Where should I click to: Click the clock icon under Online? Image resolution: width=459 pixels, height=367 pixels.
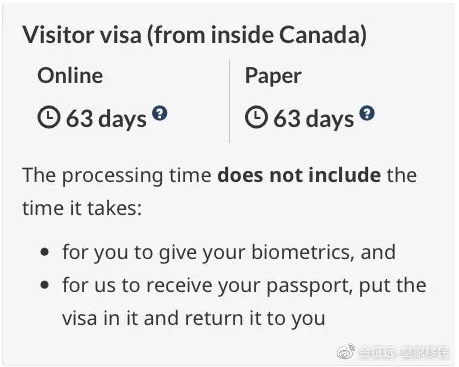(x=49, y=118)
